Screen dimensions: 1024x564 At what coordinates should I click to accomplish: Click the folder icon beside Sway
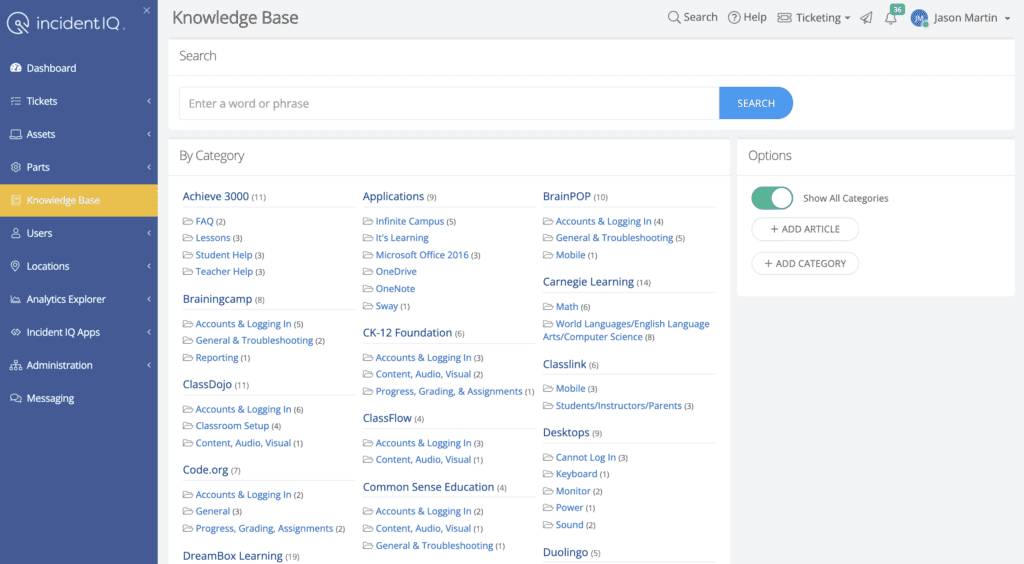tap(368, 306)
